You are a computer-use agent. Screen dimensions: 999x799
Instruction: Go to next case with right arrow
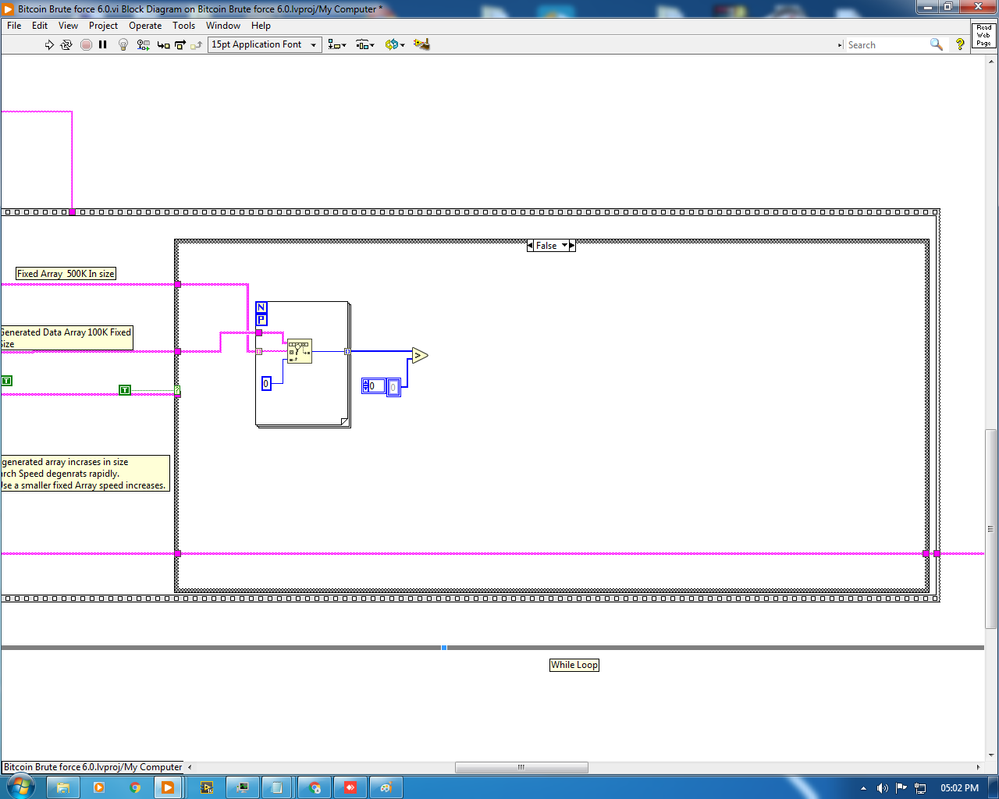click(x=572, y=245)
